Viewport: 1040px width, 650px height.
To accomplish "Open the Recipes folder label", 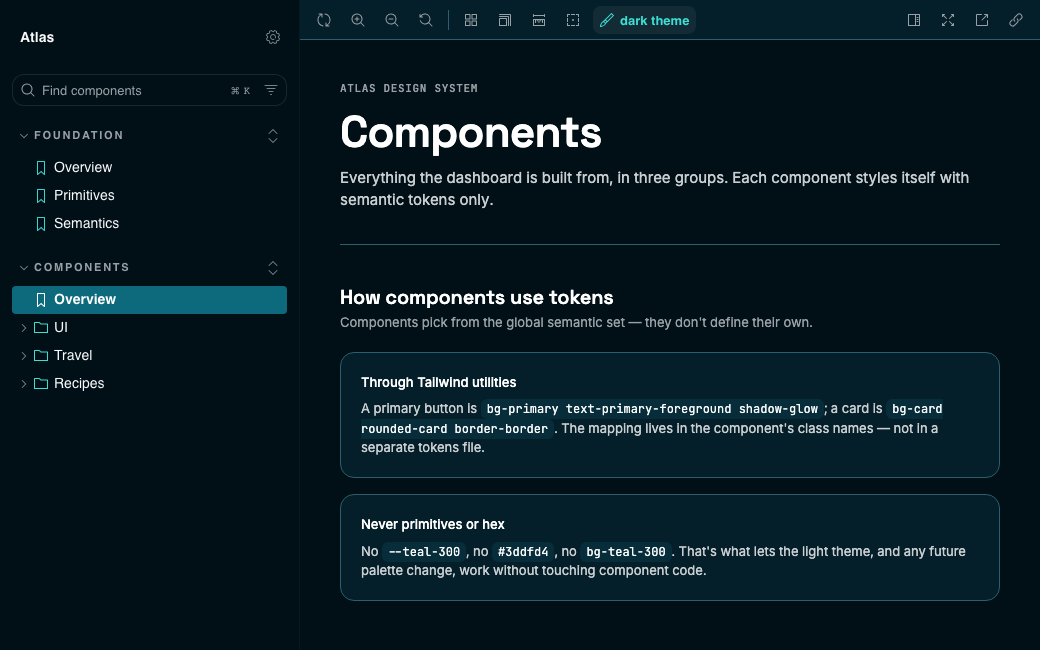I will pyautogui.click(x=79, y=383).
